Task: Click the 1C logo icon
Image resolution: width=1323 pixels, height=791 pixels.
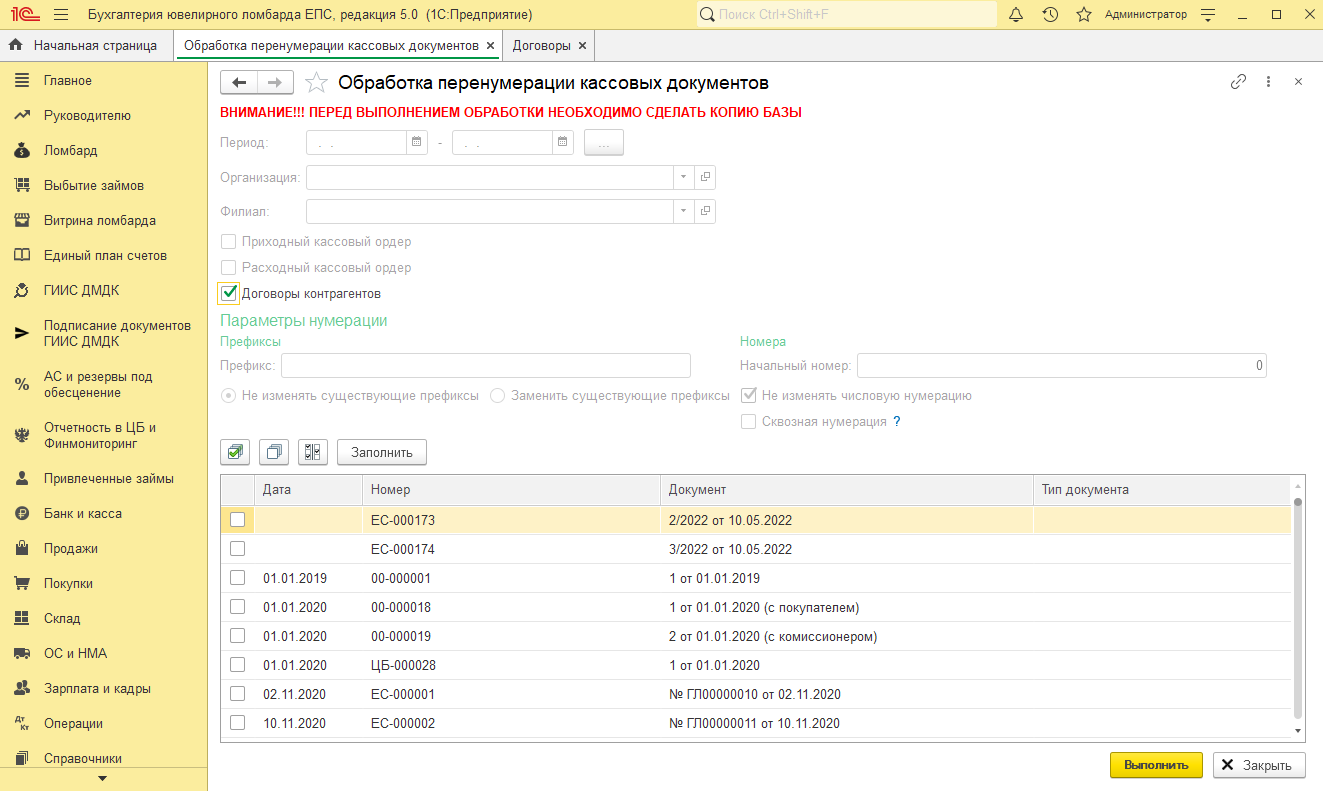Action: 24,15
